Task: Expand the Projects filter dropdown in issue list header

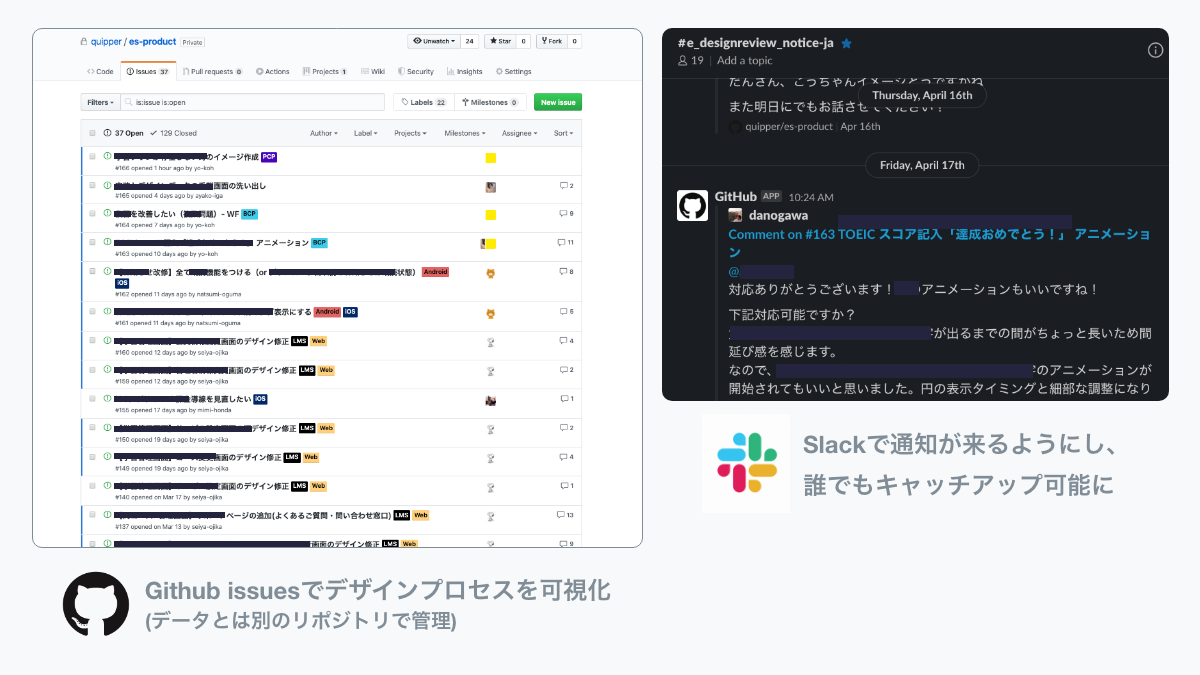Action: coord(409,133)
